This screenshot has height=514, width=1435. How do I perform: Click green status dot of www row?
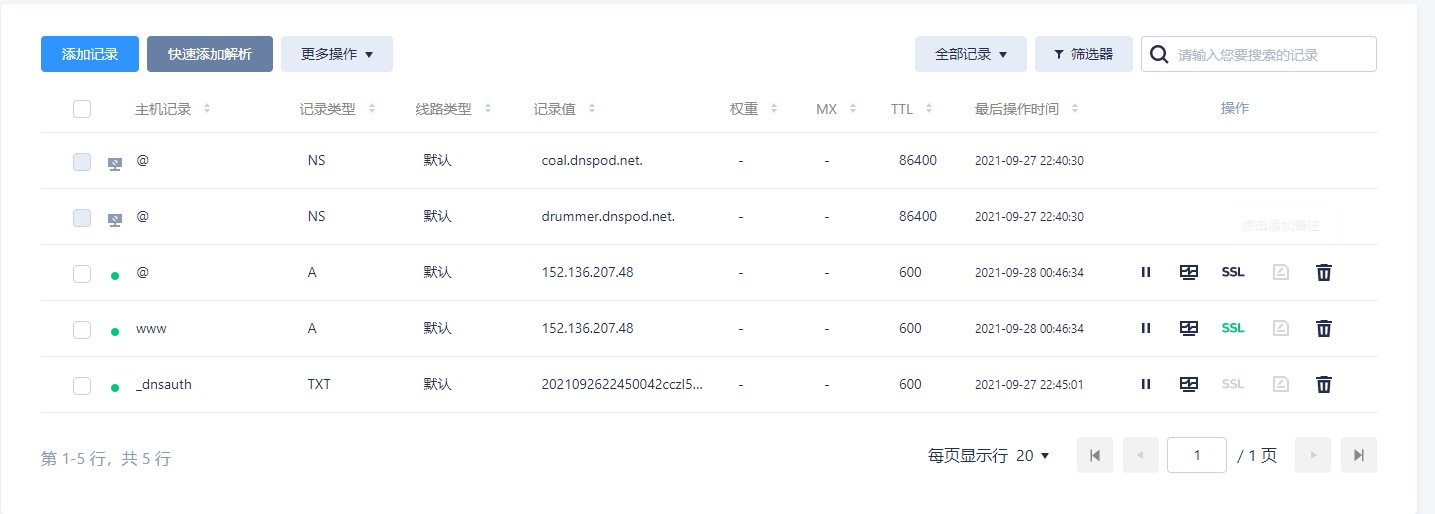click(115, 331)
